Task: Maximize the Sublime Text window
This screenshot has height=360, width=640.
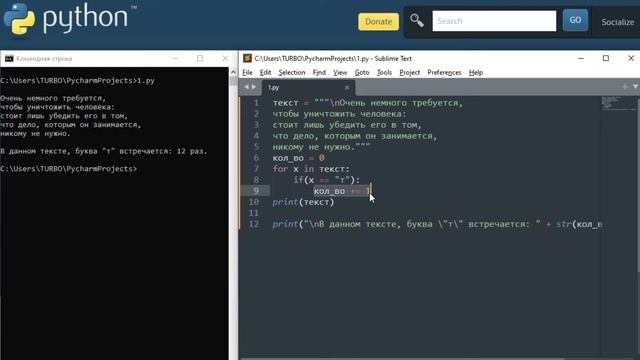Action: tap(606, 58)
